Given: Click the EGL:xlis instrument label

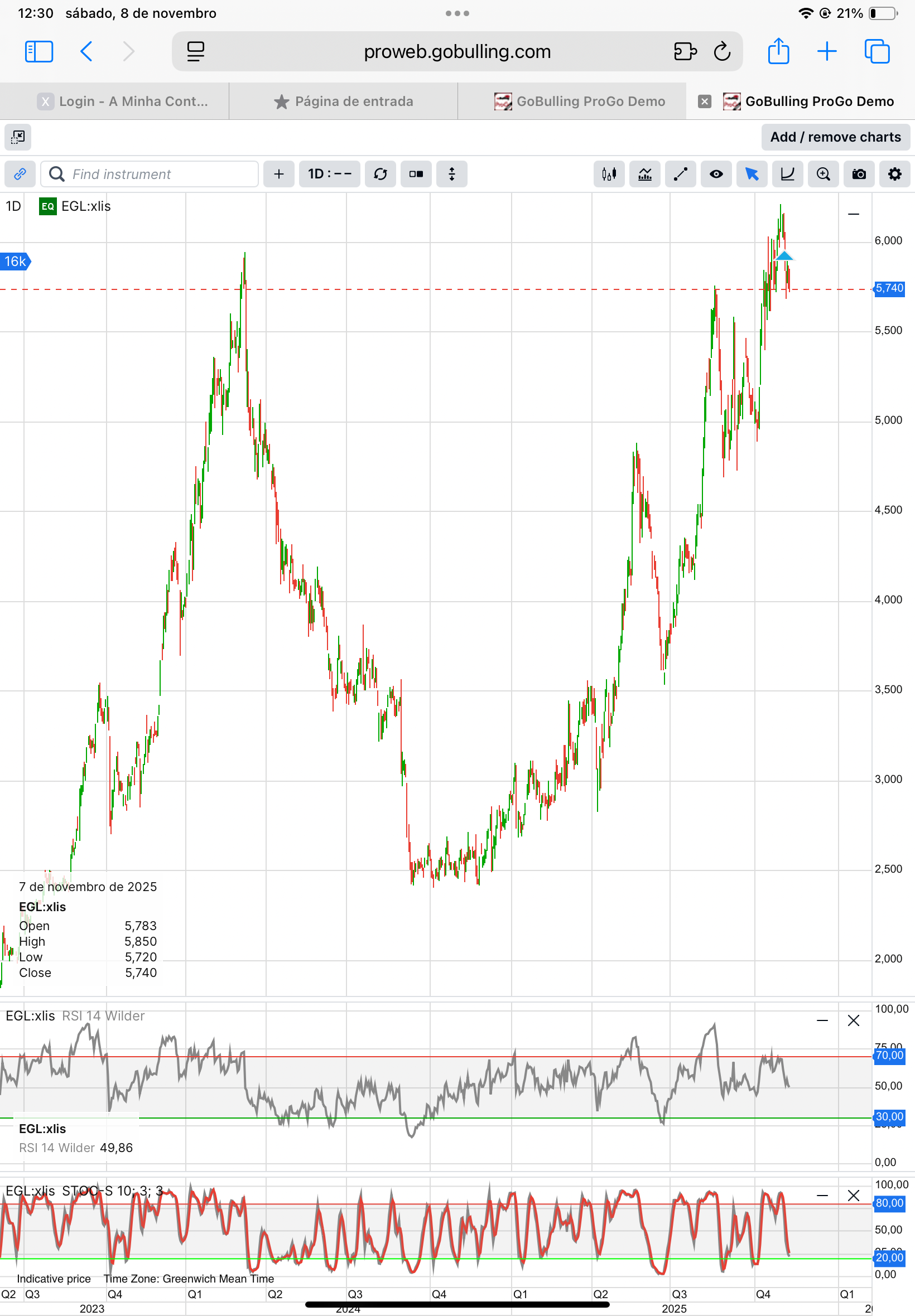Looking at the screenshot, I should coord(86,206).
